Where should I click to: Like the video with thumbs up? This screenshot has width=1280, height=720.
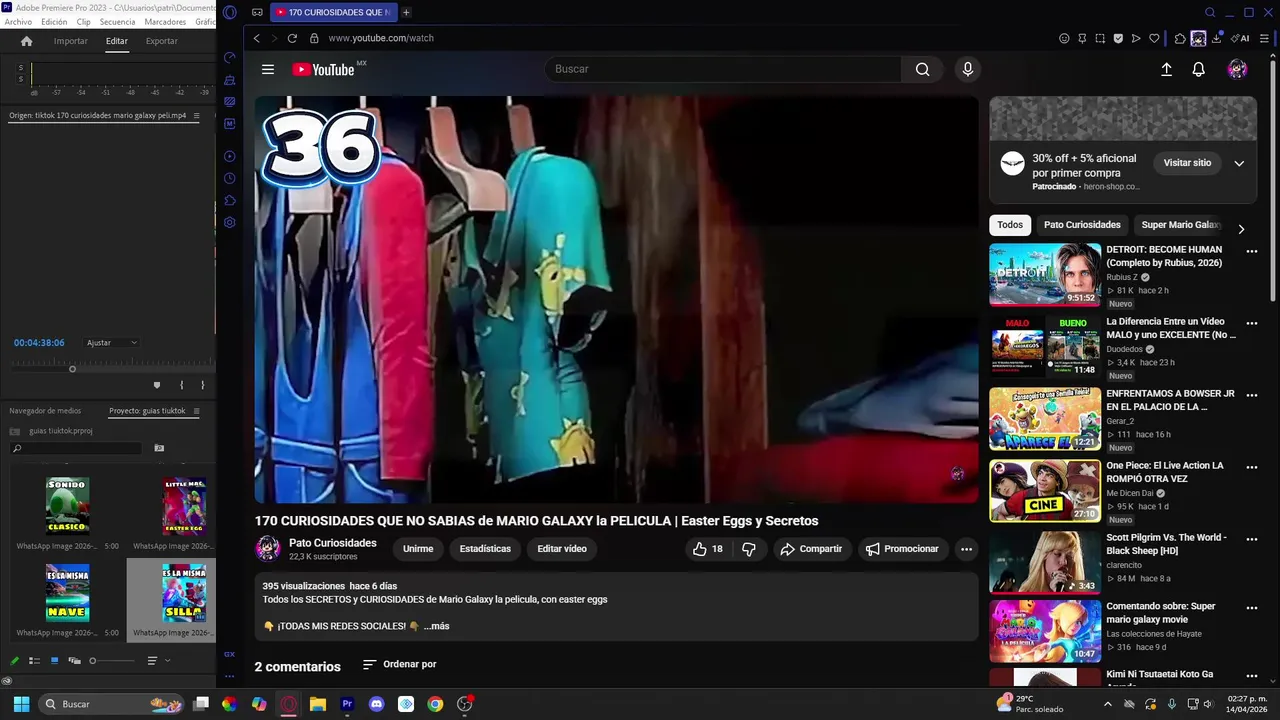click(707, 549)
